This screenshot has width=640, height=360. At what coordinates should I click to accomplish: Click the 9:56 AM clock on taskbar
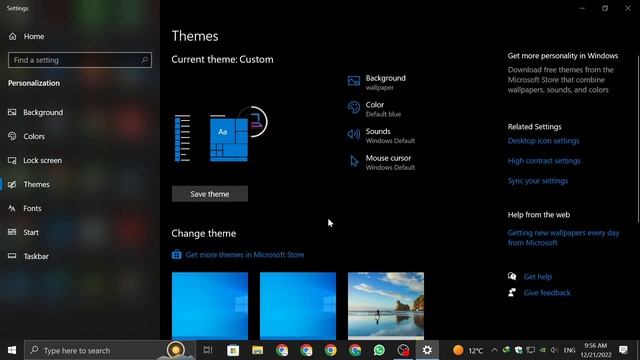pyautogui.click(x=596, y=350)
